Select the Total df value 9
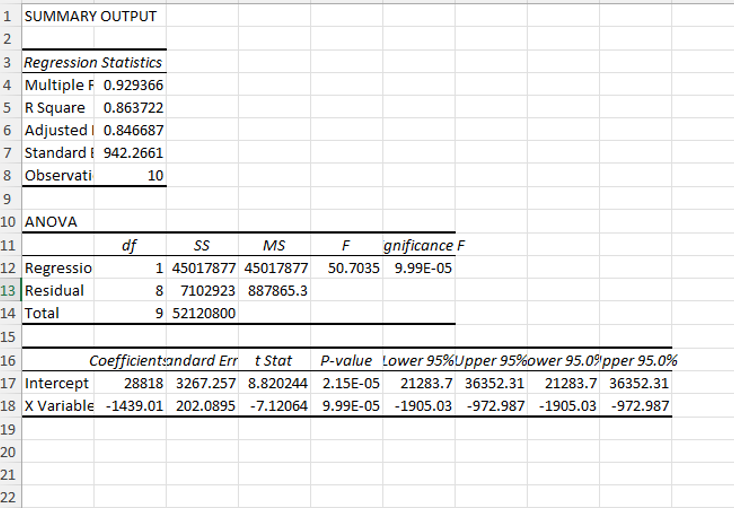 (x=130, y=313)
